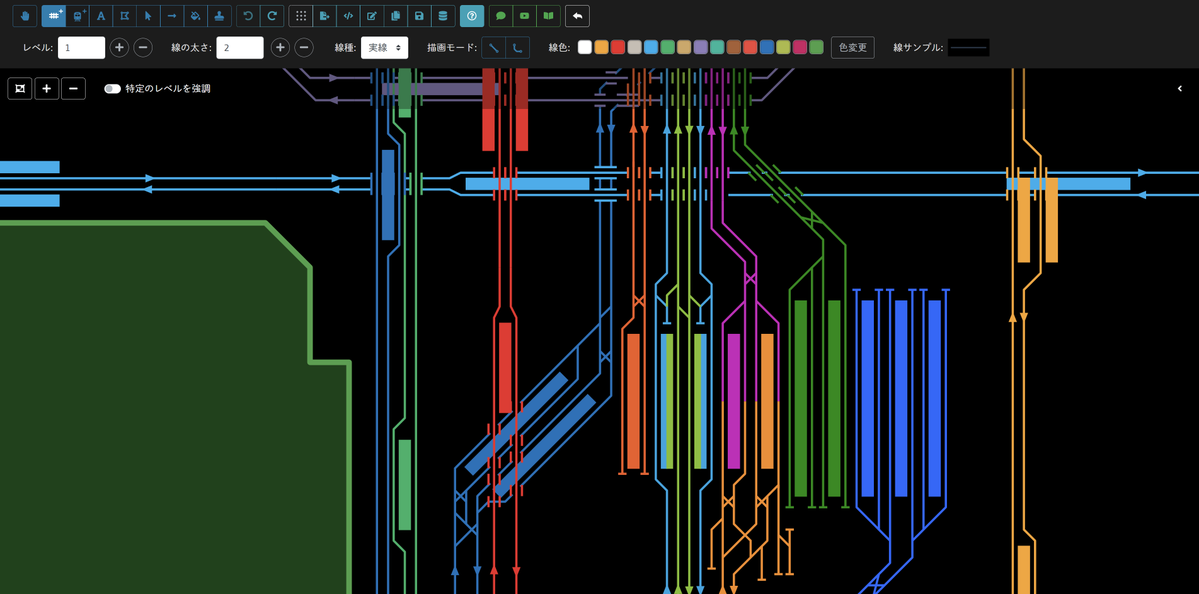The height and width of the screenshot is (594, 1199).
Task: Choose straight line drawing mode
Action: 494,47
